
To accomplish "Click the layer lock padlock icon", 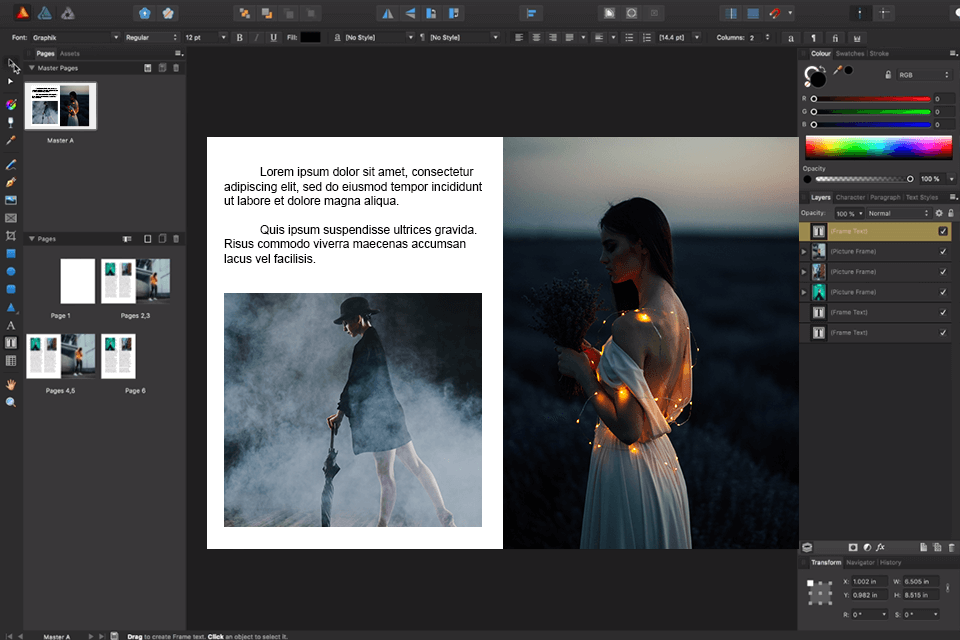I will click(950, 213).
